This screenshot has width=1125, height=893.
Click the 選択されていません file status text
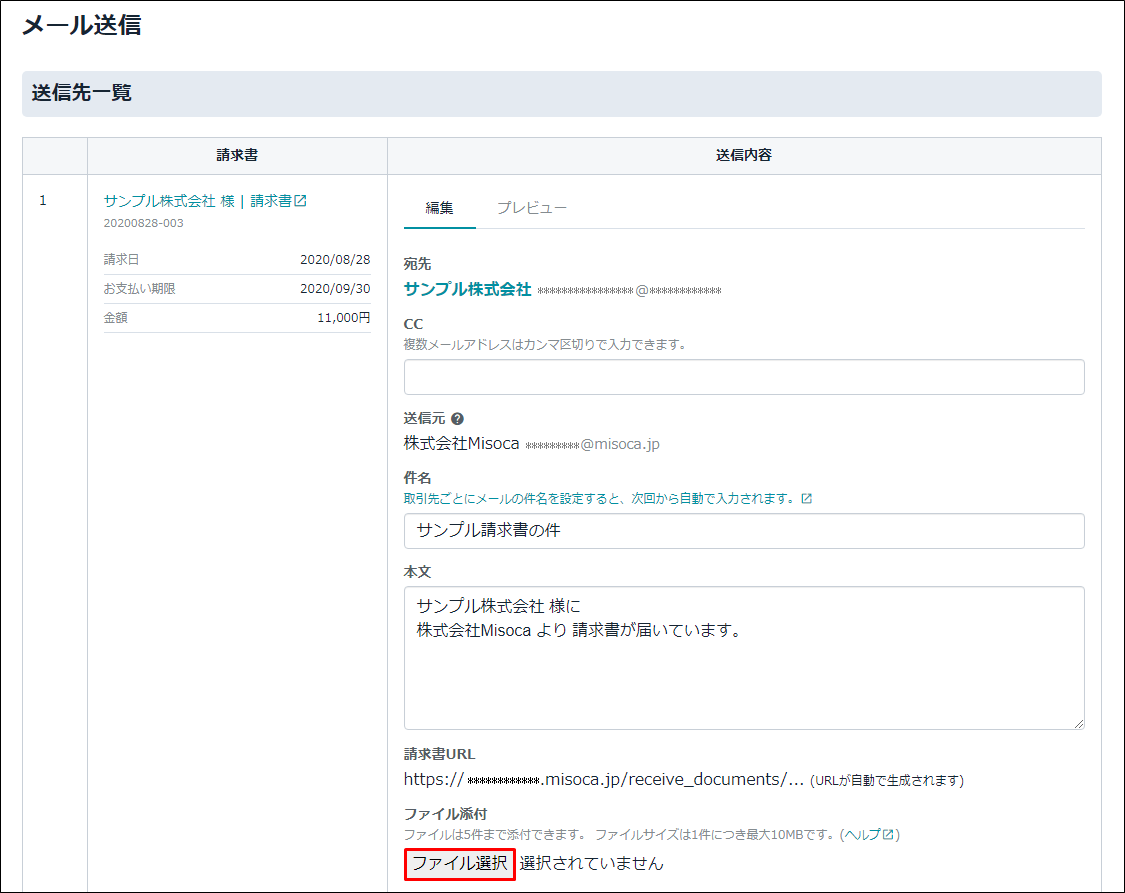[x=591, y=863]
